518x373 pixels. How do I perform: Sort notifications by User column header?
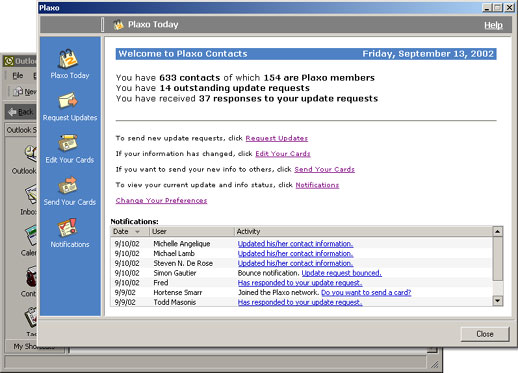click(191, 231)
